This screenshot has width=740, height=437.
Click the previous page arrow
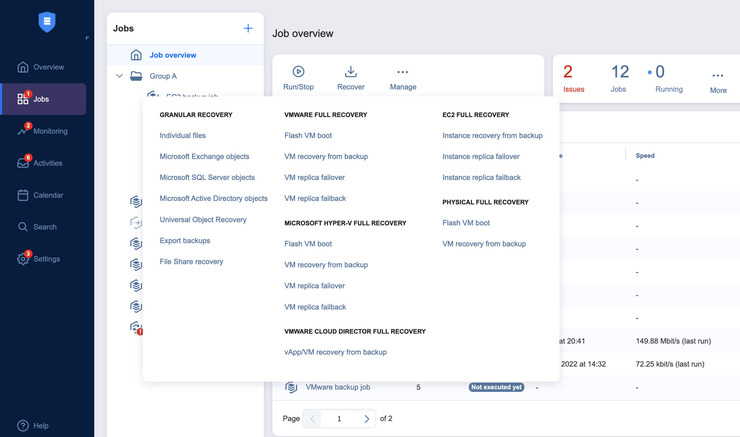coord(313,418)
